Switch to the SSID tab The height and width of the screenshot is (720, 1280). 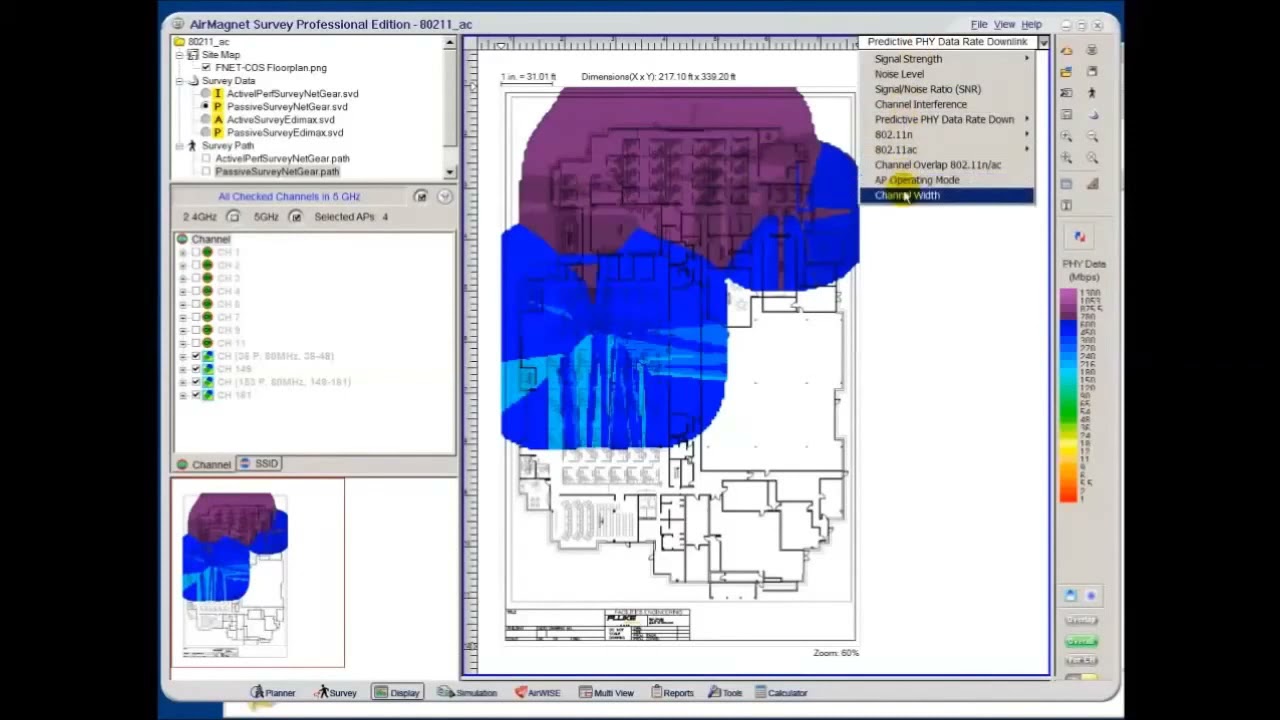pos(259,464)
